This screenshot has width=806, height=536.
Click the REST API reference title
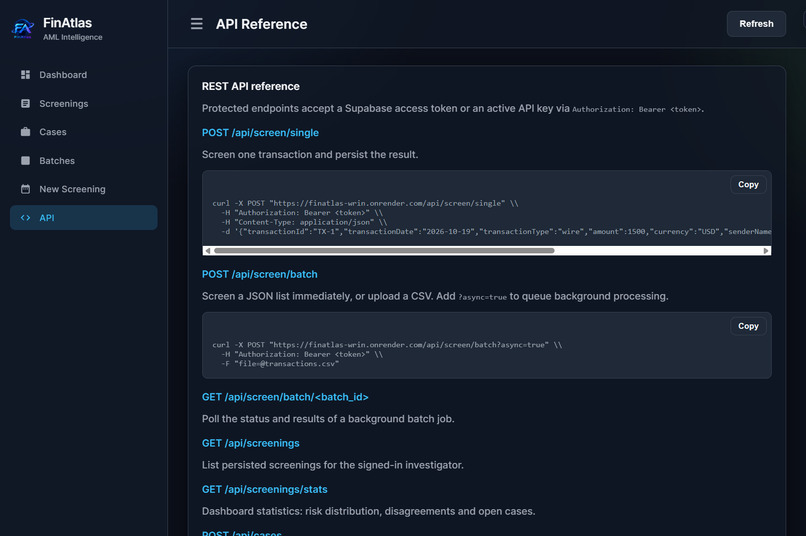(x=251, y=86)
